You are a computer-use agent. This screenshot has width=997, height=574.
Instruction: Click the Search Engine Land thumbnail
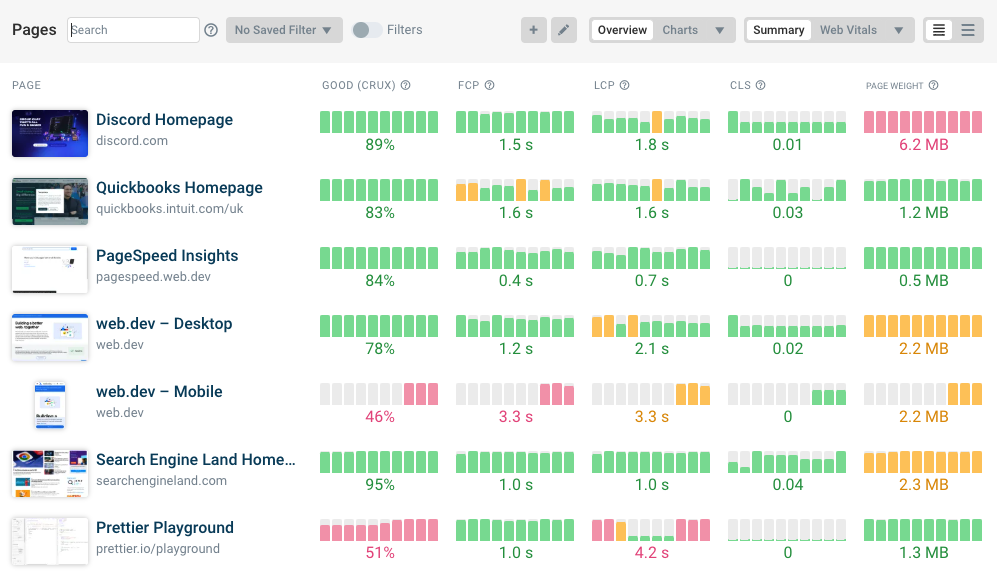coord(50,474)
